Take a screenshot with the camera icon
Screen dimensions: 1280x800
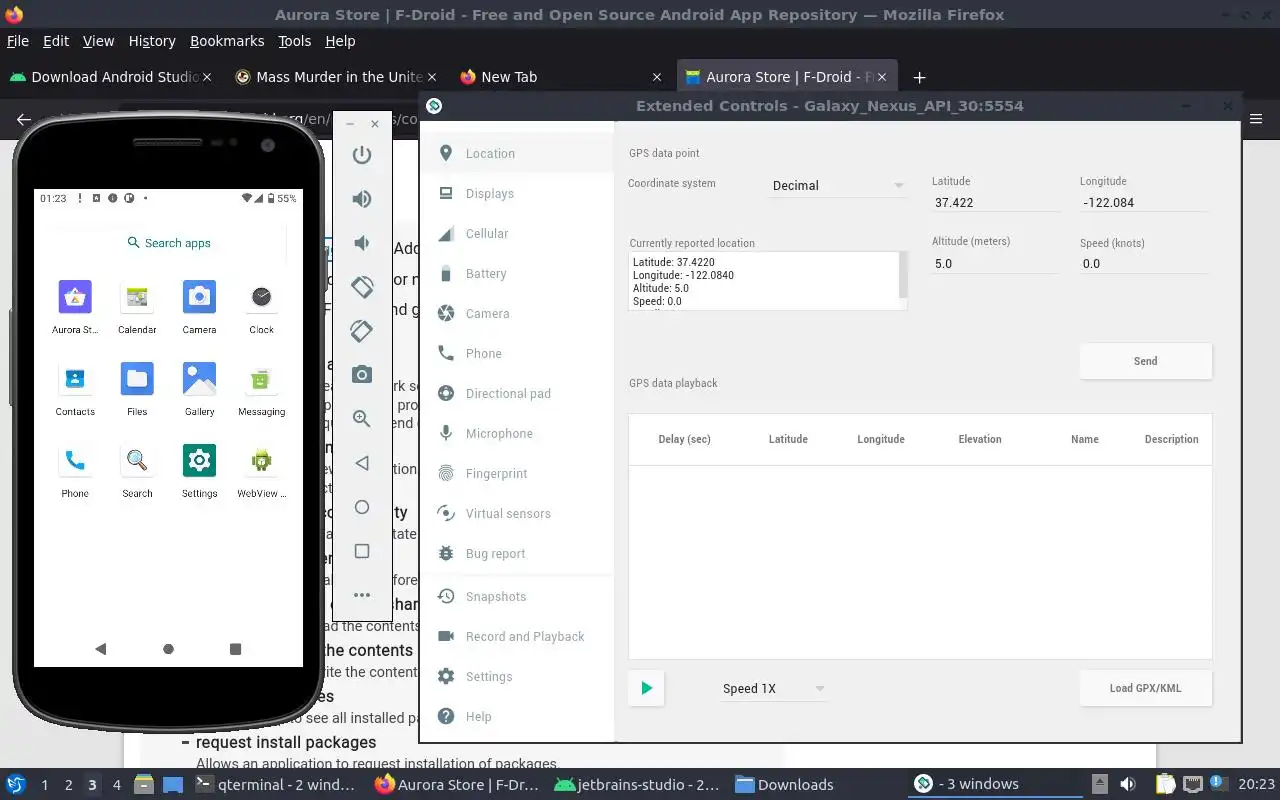(362, 375)
